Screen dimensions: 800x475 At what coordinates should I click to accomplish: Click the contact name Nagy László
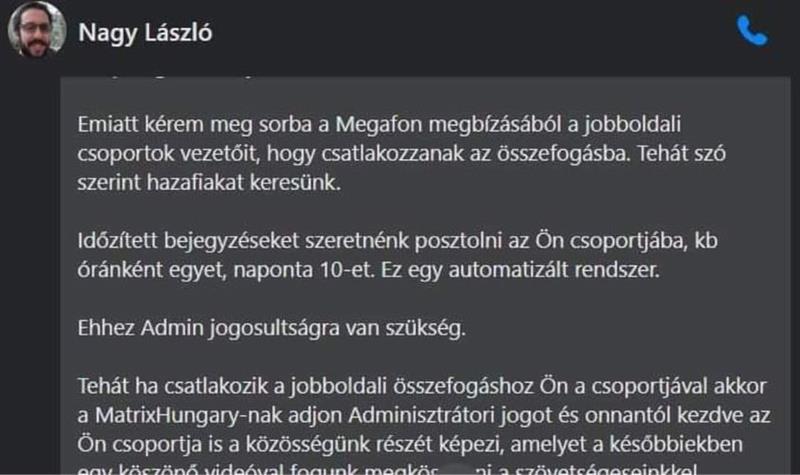(x=145, y=33)
